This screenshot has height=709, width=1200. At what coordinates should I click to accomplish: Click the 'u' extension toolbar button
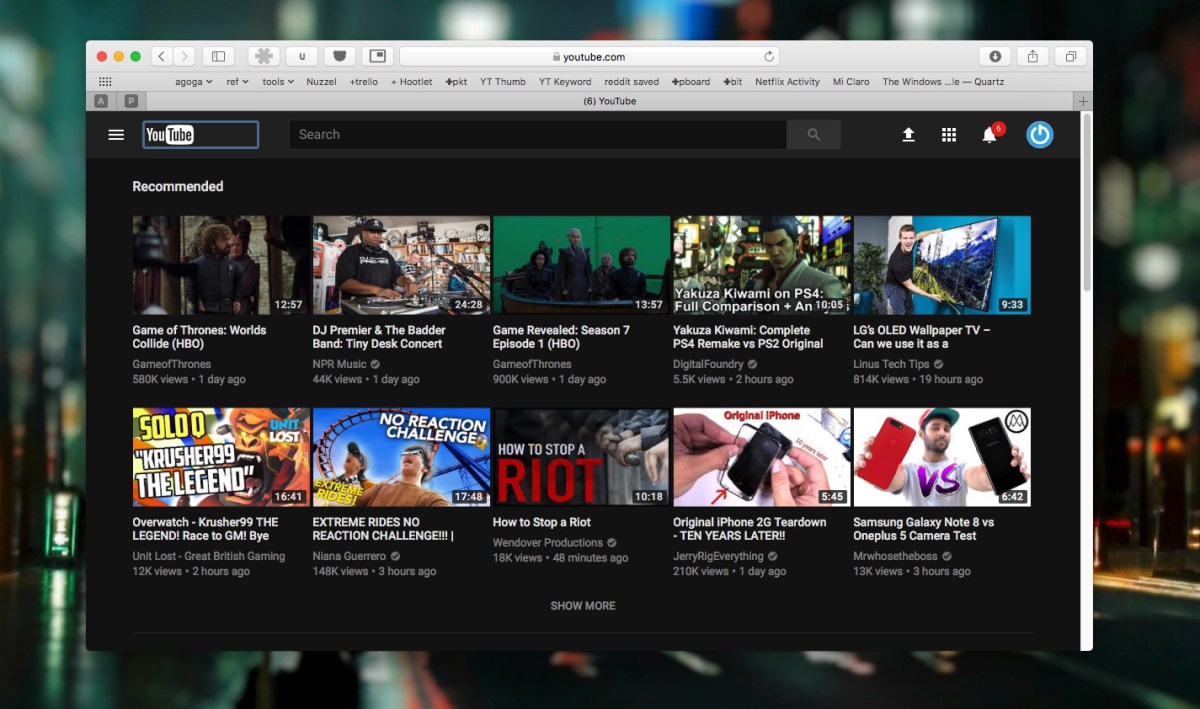[302, 56]
